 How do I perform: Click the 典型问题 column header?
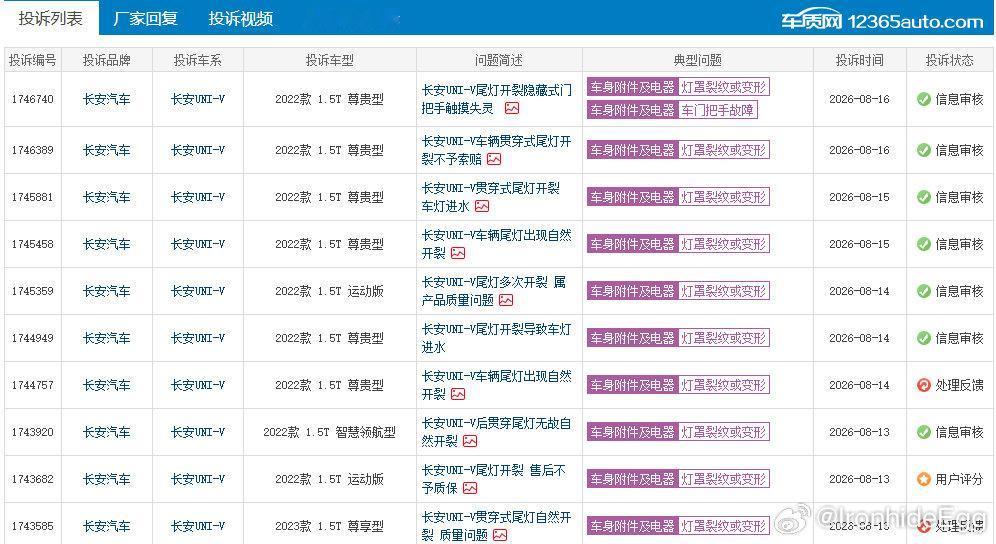pyautogui.click(x=697, y=60)
